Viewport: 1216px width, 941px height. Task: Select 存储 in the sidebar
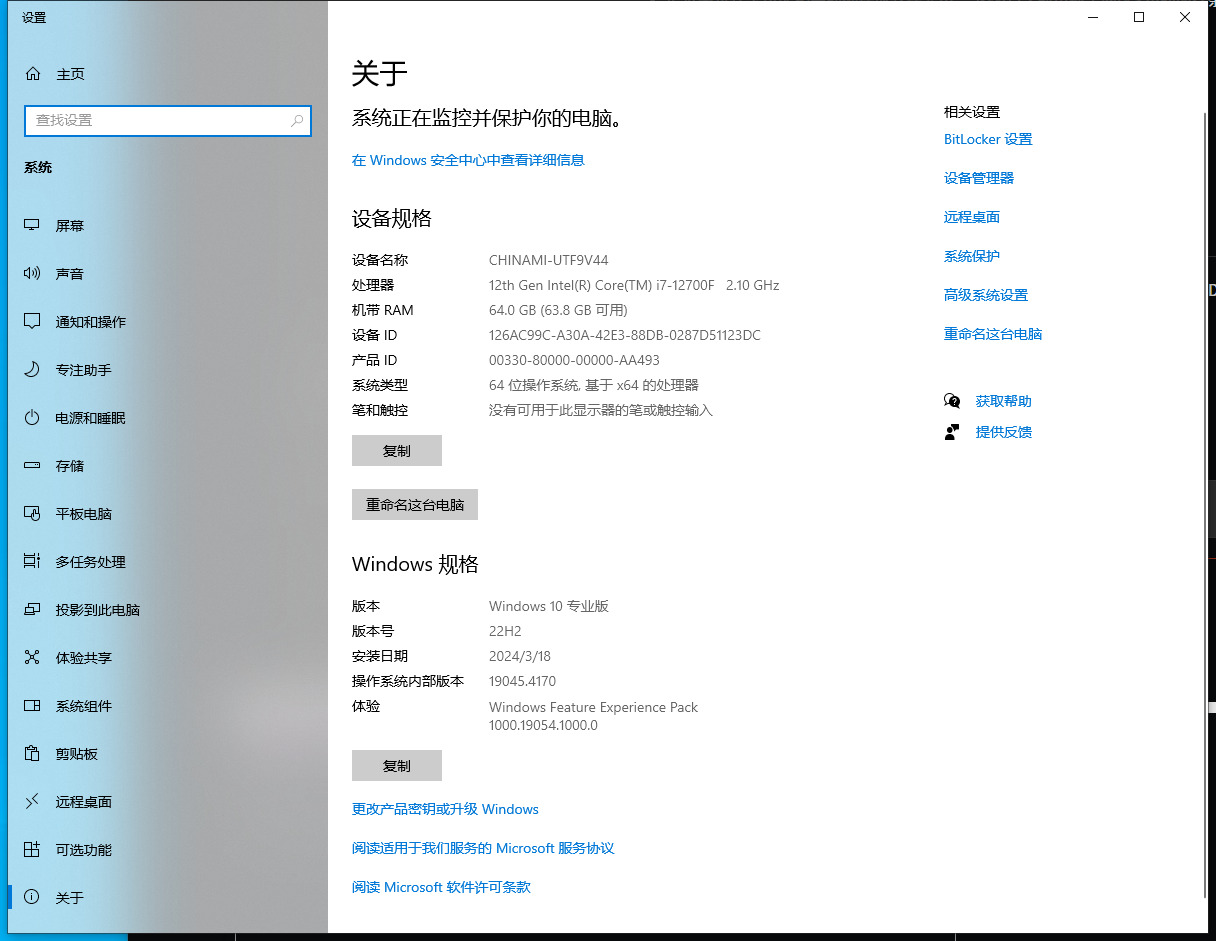pyautogui.click(x=168, y=466)
